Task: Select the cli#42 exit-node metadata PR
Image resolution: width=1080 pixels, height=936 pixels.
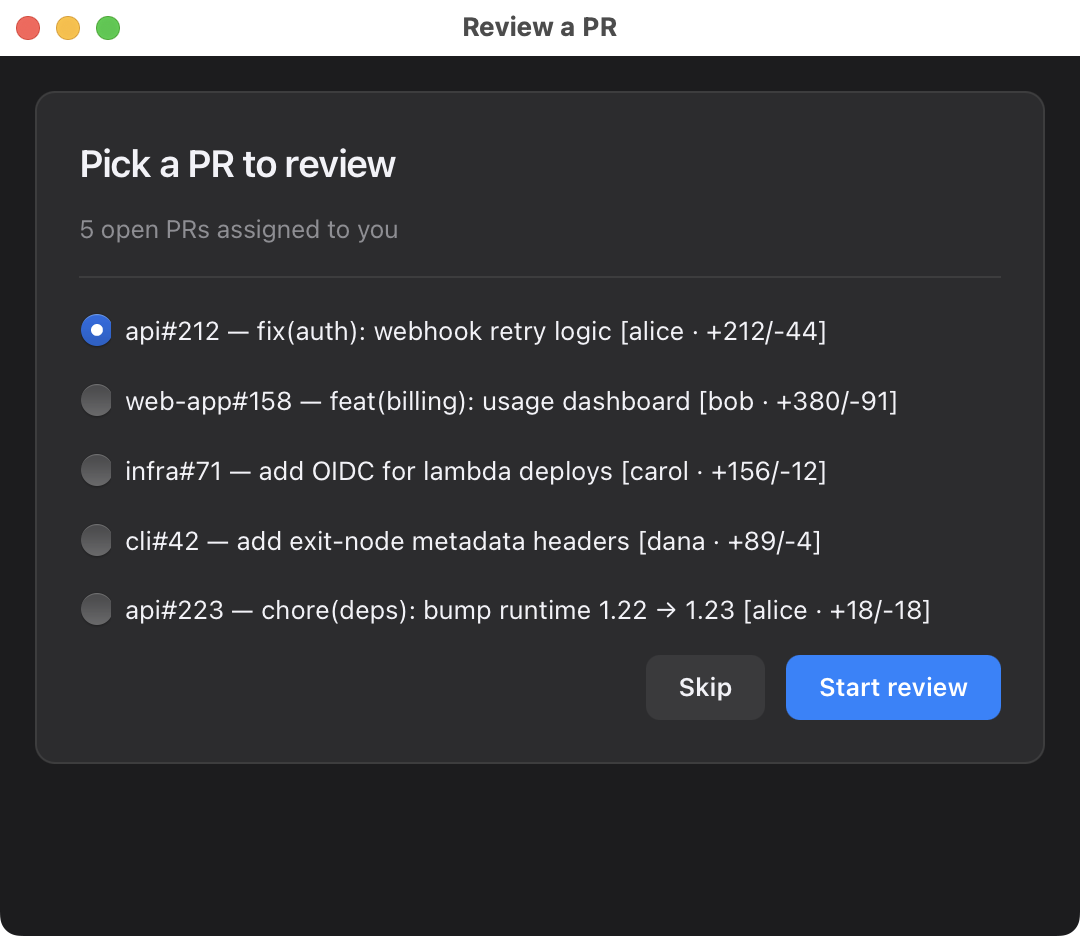Action: [x=96, y=539]
